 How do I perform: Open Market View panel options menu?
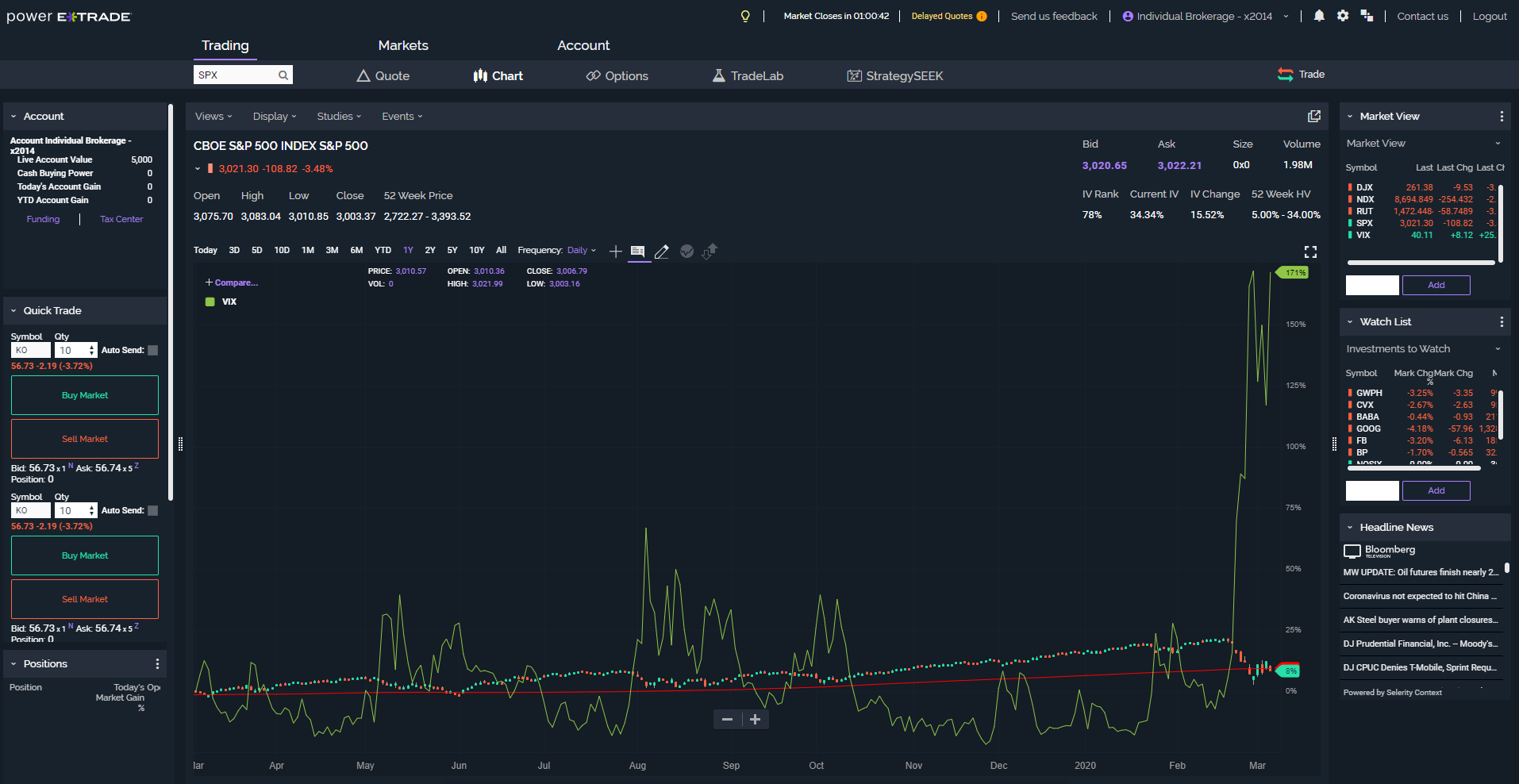point(1502,117)
